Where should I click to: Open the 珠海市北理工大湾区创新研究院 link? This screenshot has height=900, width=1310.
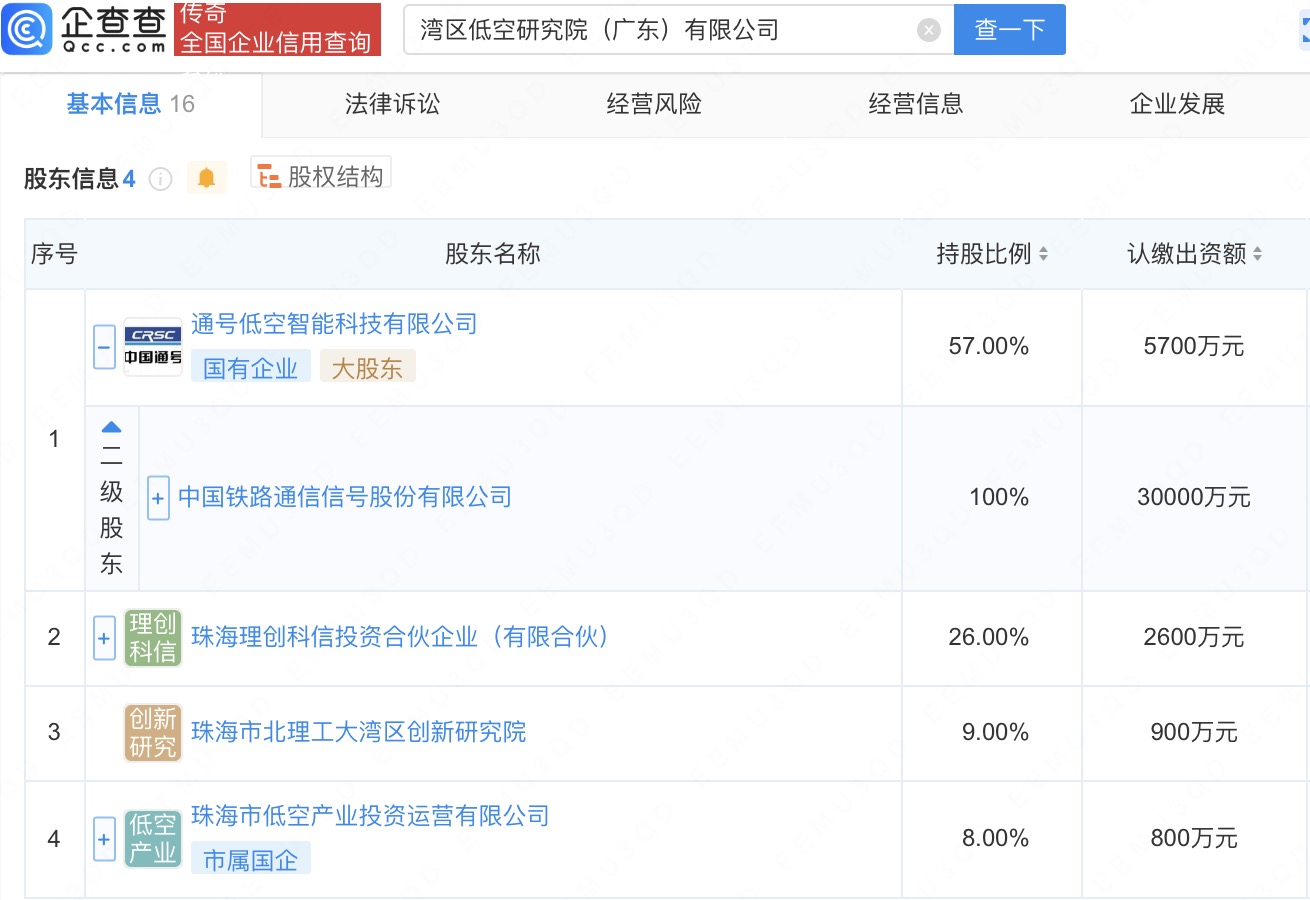click(x=358, y=732)
